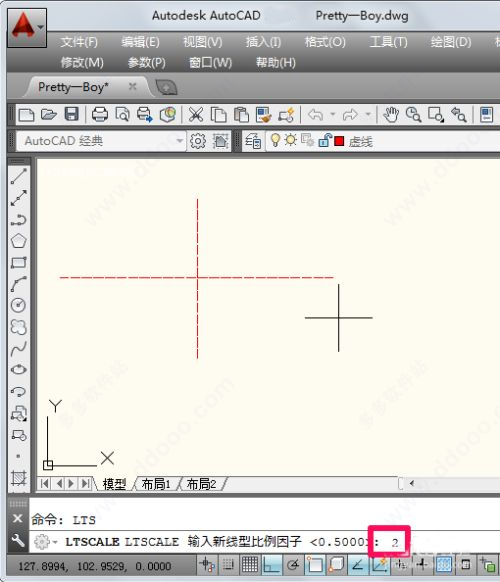Select the Polyline tool
Viewport: 500px width, 582px height.
pos(19,219)
